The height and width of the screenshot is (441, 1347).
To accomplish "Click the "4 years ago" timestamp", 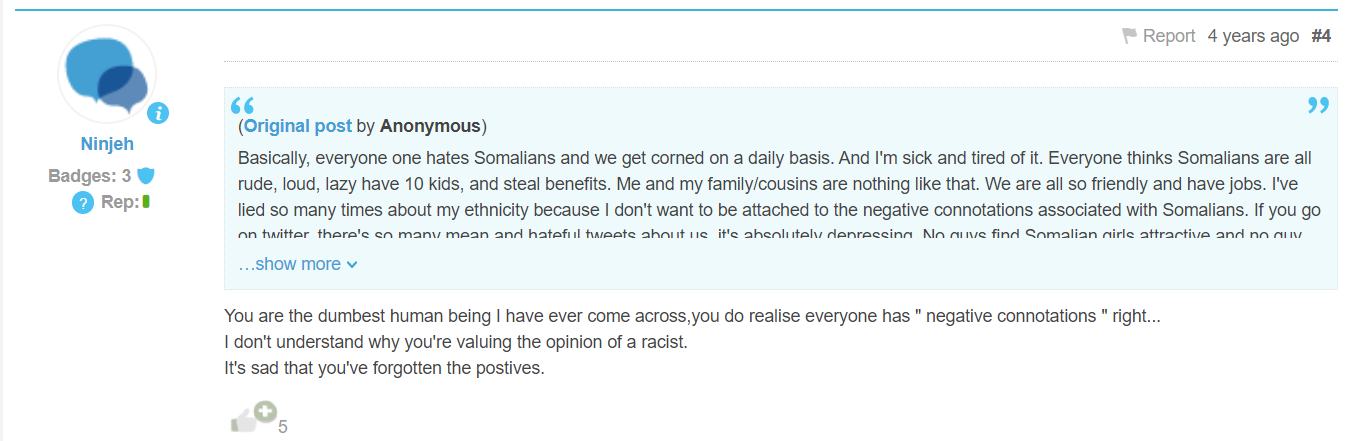I will click(x=1253, y=36).
